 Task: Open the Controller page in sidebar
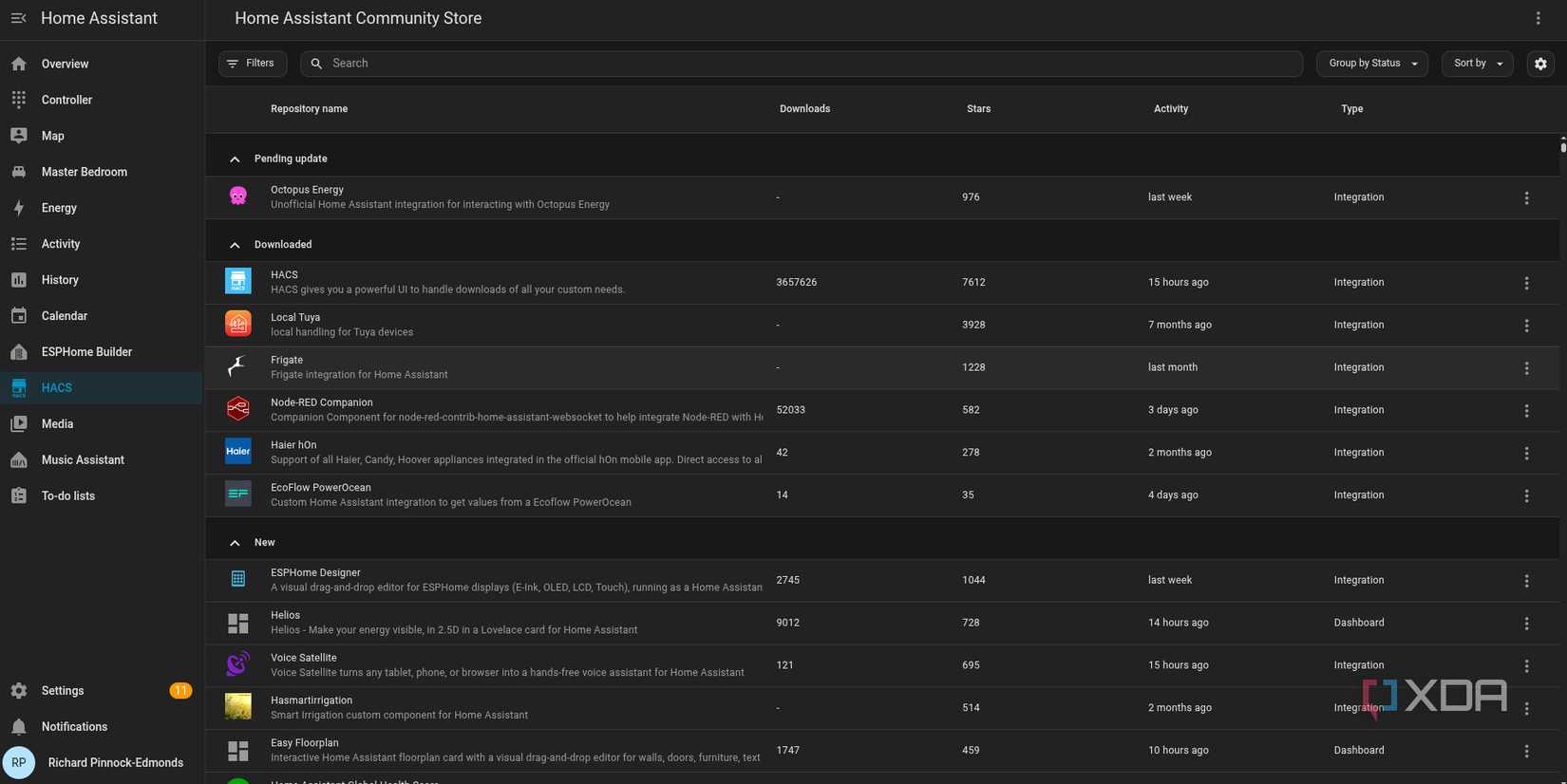coord(101,100)
